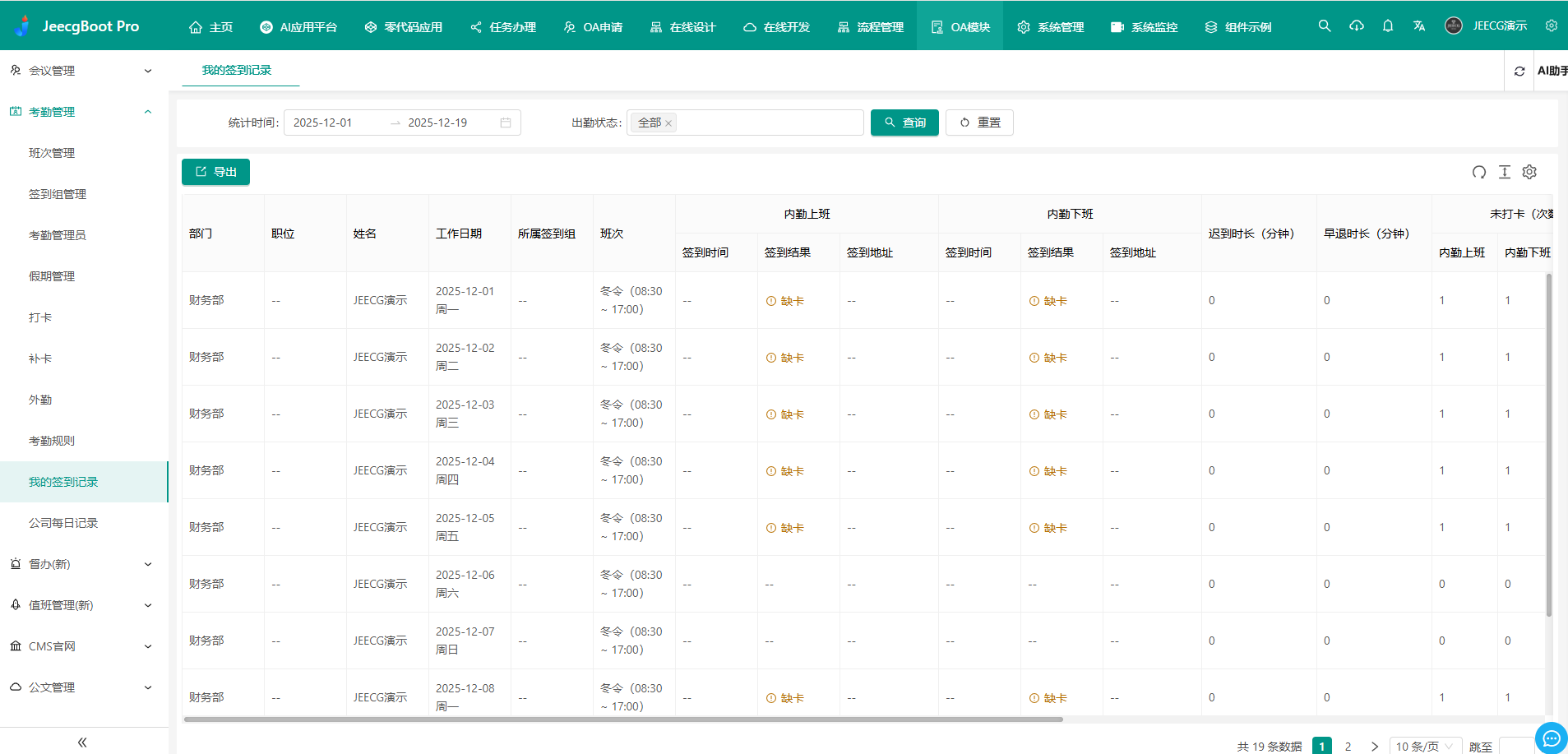Viewport: 1568px width, 754px height.
Task: Open the 10 条/页 page size dropdown
Action: pyautogui.click(x=1425, y=746)
